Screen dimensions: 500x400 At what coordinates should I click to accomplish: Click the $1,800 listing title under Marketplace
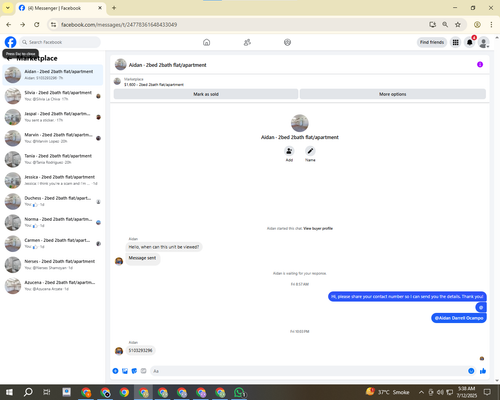(x=154, y=85)
